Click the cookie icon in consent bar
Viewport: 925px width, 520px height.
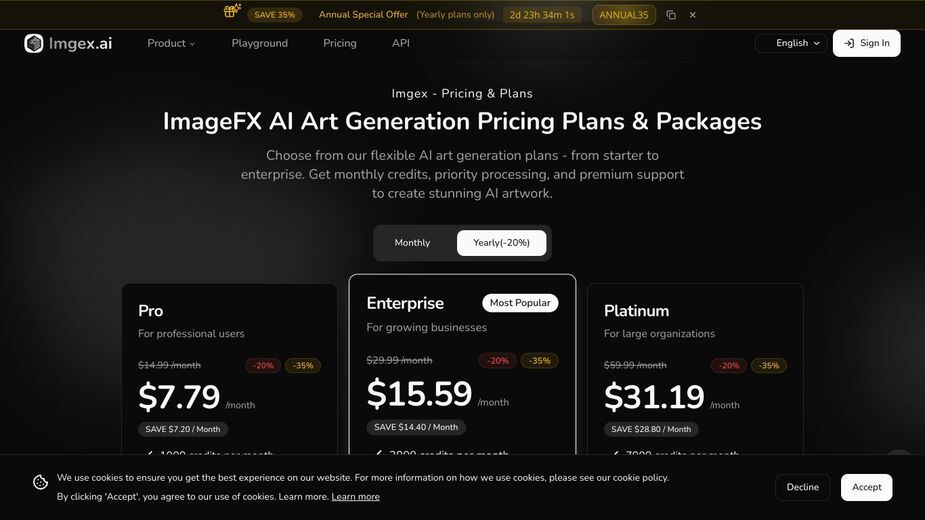pyautogui.click(x=40, y=482)
